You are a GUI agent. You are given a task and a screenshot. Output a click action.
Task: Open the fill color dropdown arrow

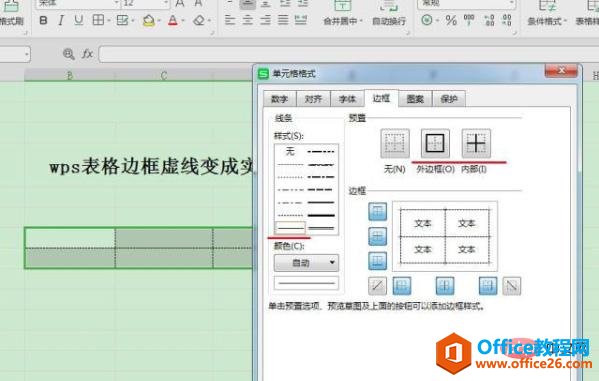pos(159,21)
